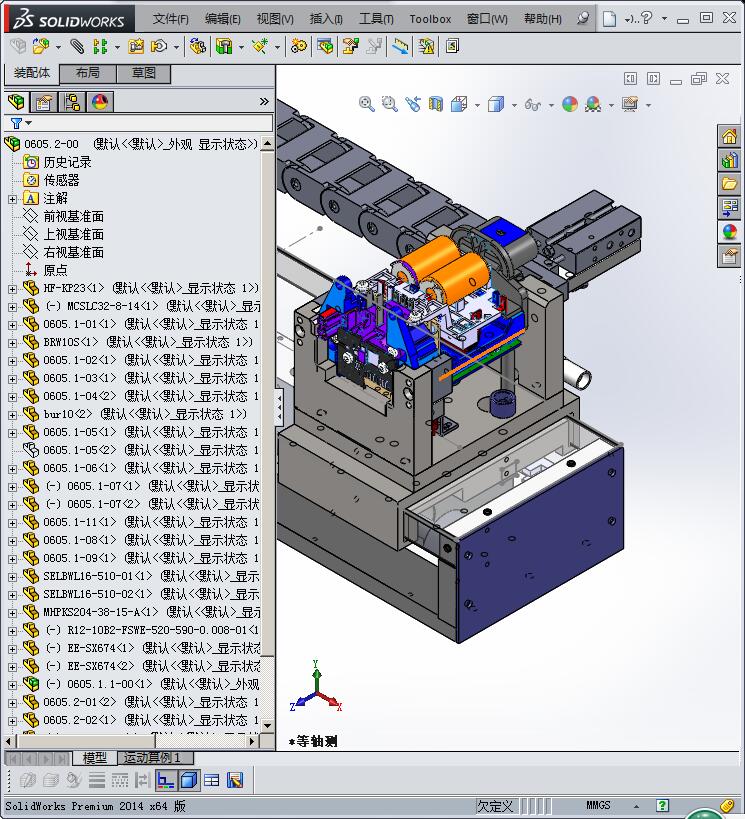Click feature tree horizontal scrollbar right arrow
Screen dimensions: 745x819
[x=253, y=741]
